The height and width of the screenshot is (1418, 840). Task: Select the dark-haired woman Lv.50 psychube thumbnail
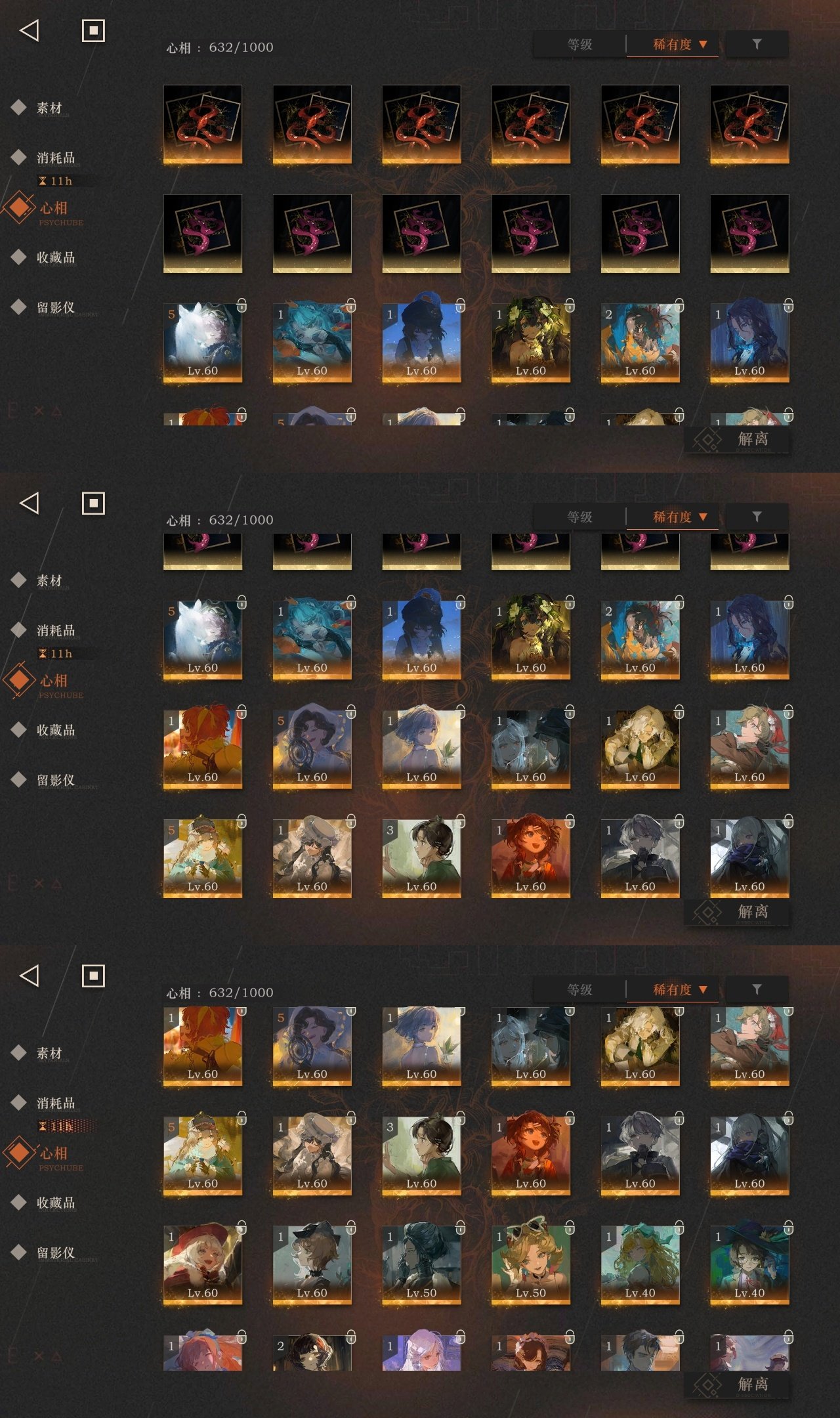[421, 1264]
